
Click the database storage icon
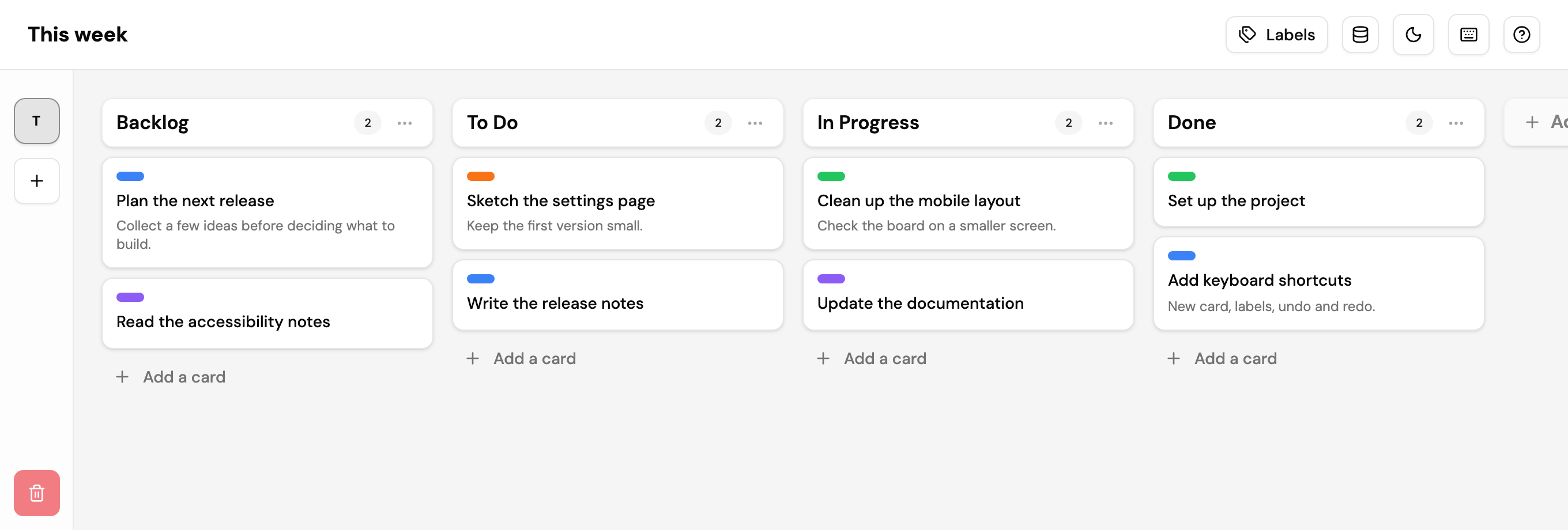pos(1360,35)
